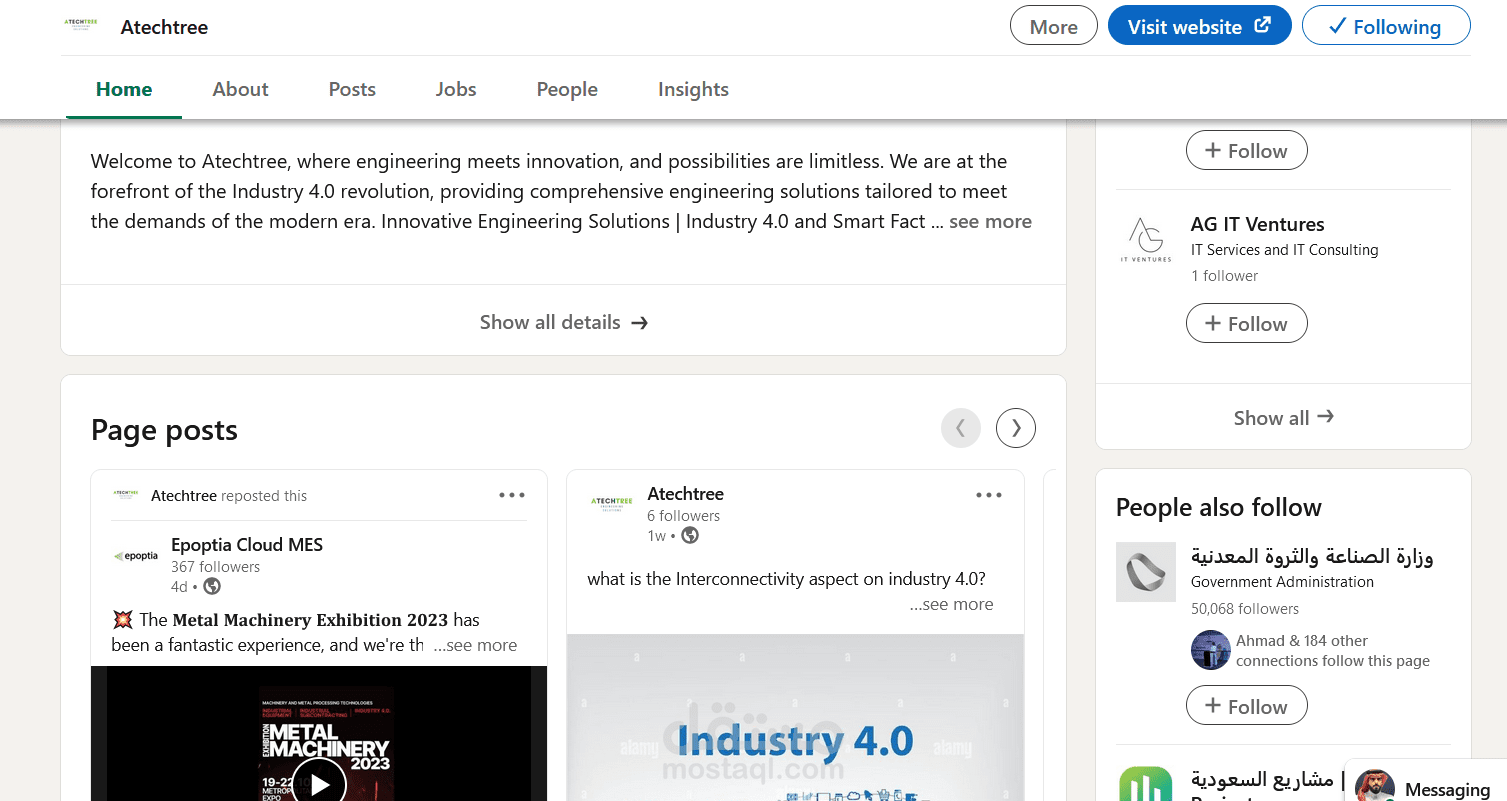The image size is (1507, 801).
Task: Open Epoptia Cloud MES profile link
Action: [247, 545]
